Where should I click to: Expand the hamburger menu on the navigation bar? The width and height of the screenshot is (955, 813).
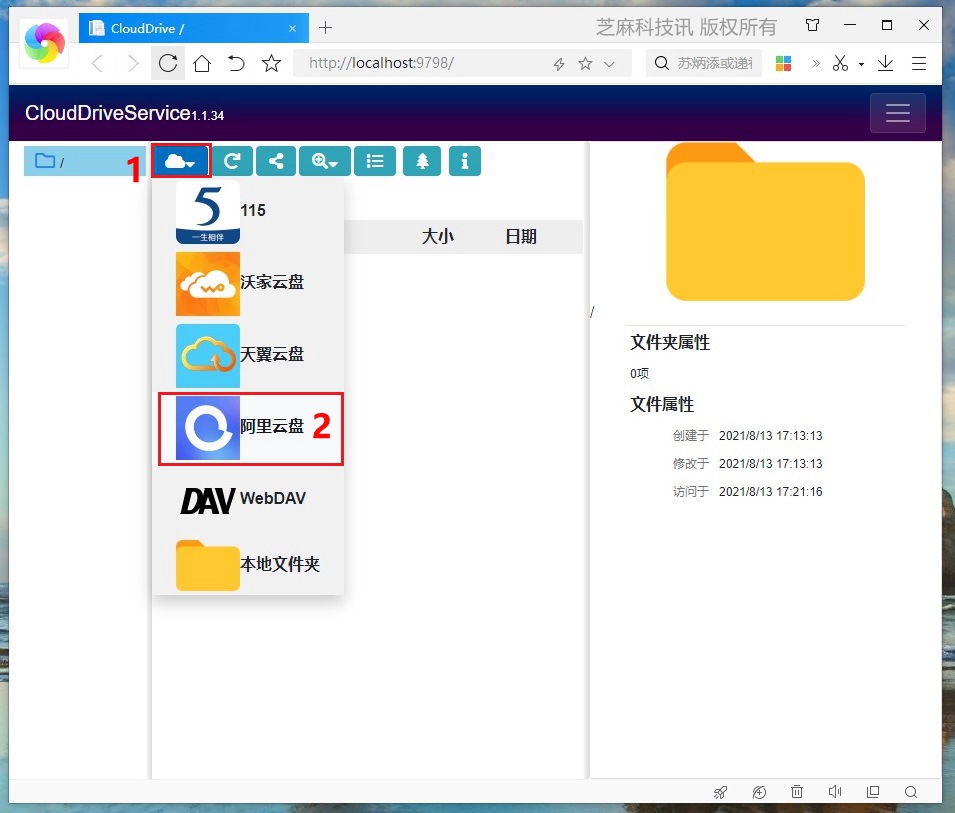coord(897,113)
